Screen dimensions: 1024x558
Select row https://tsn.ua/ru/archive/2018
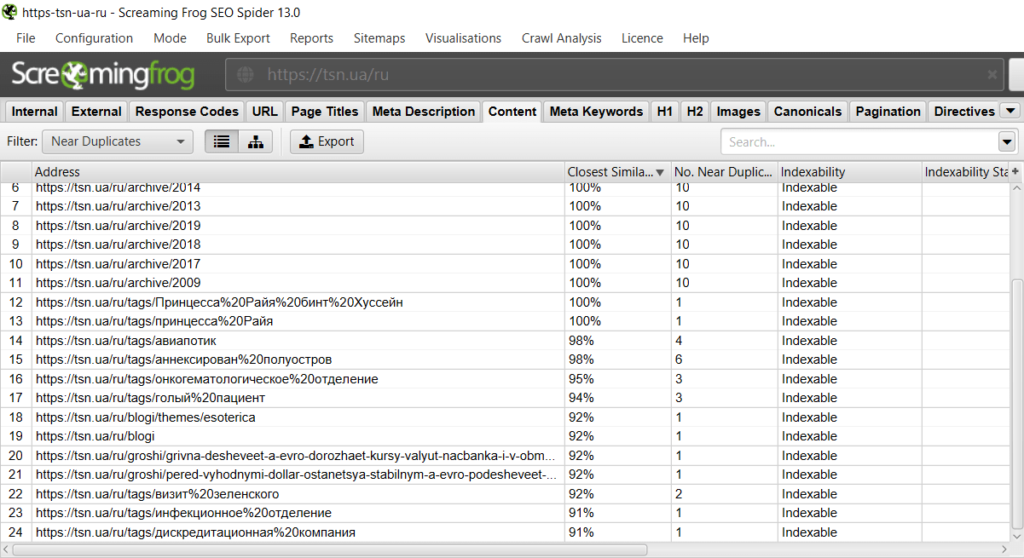[x=505, y=244]
